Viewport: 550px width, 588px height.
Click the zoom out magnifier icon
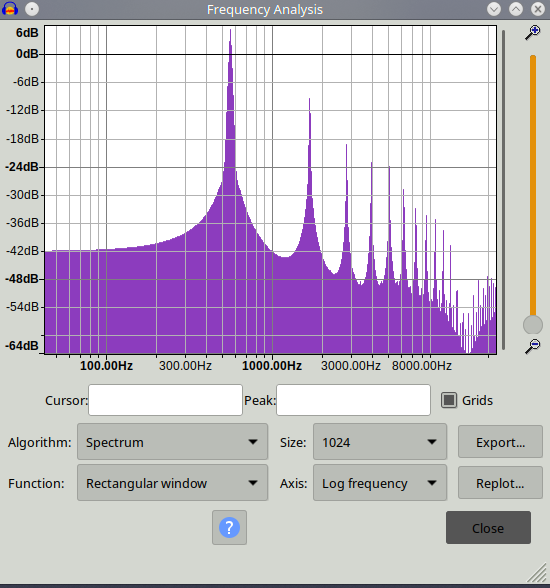[x=532, y=346]
